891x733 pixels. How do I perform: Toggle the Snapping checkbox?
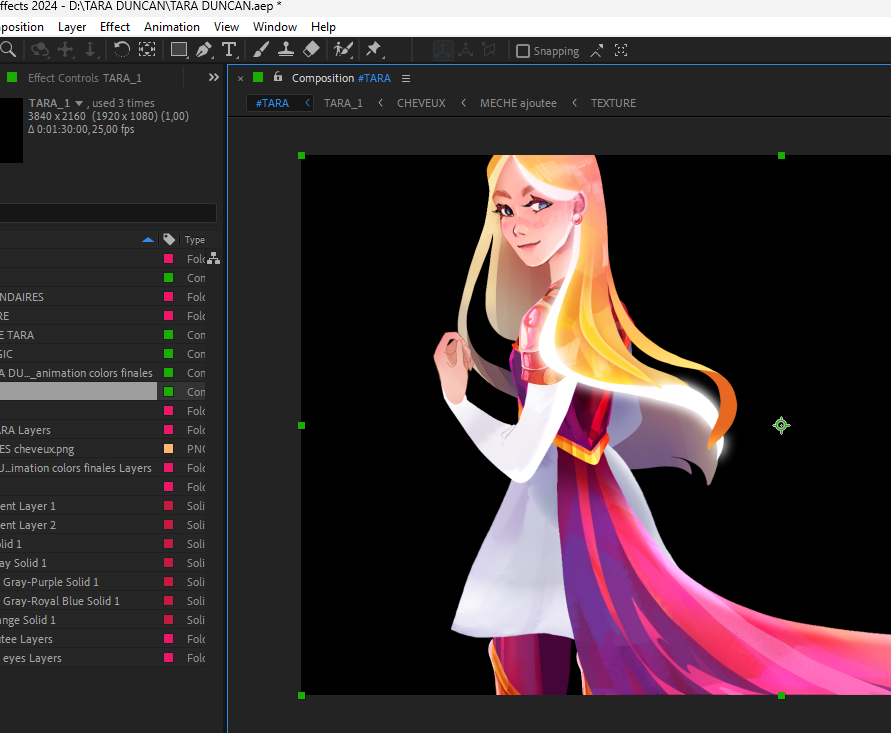point(522,51)
